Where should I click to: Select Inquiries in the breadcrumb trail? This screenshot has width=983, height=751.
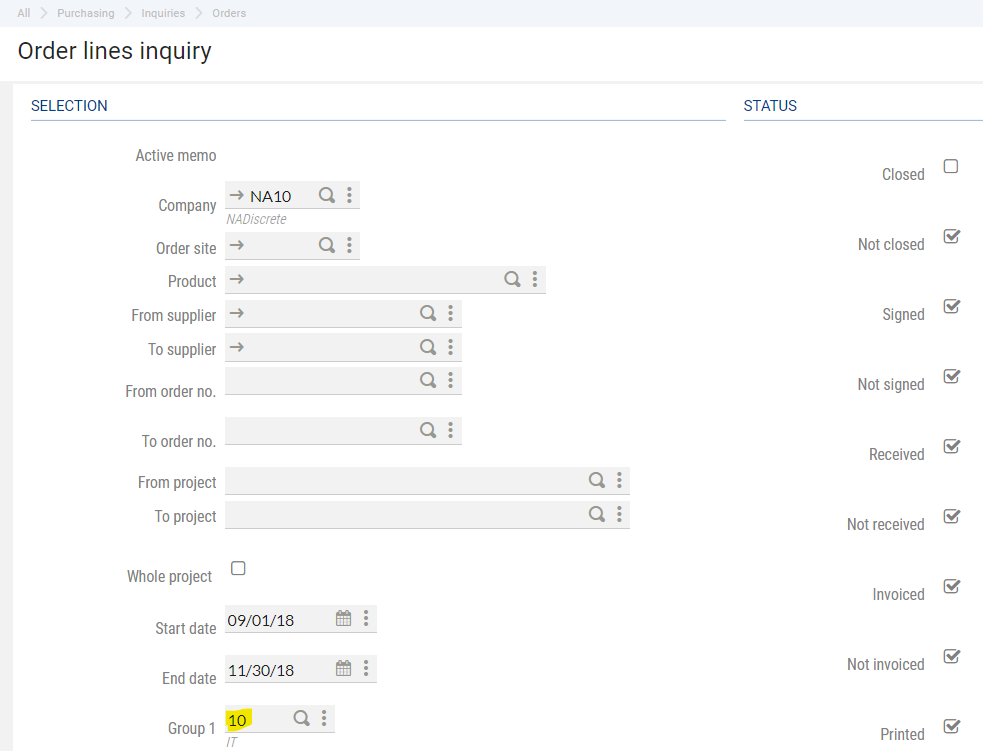point(162,13)
